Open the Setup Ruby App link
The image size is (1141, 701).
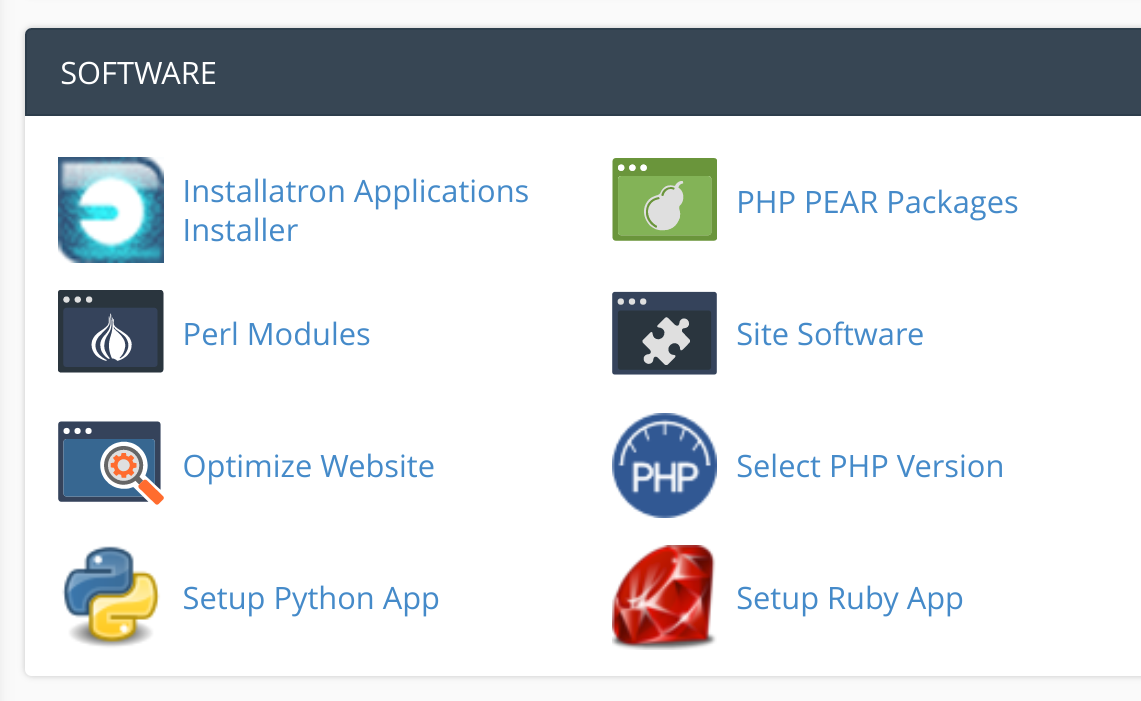pos(849,599)
